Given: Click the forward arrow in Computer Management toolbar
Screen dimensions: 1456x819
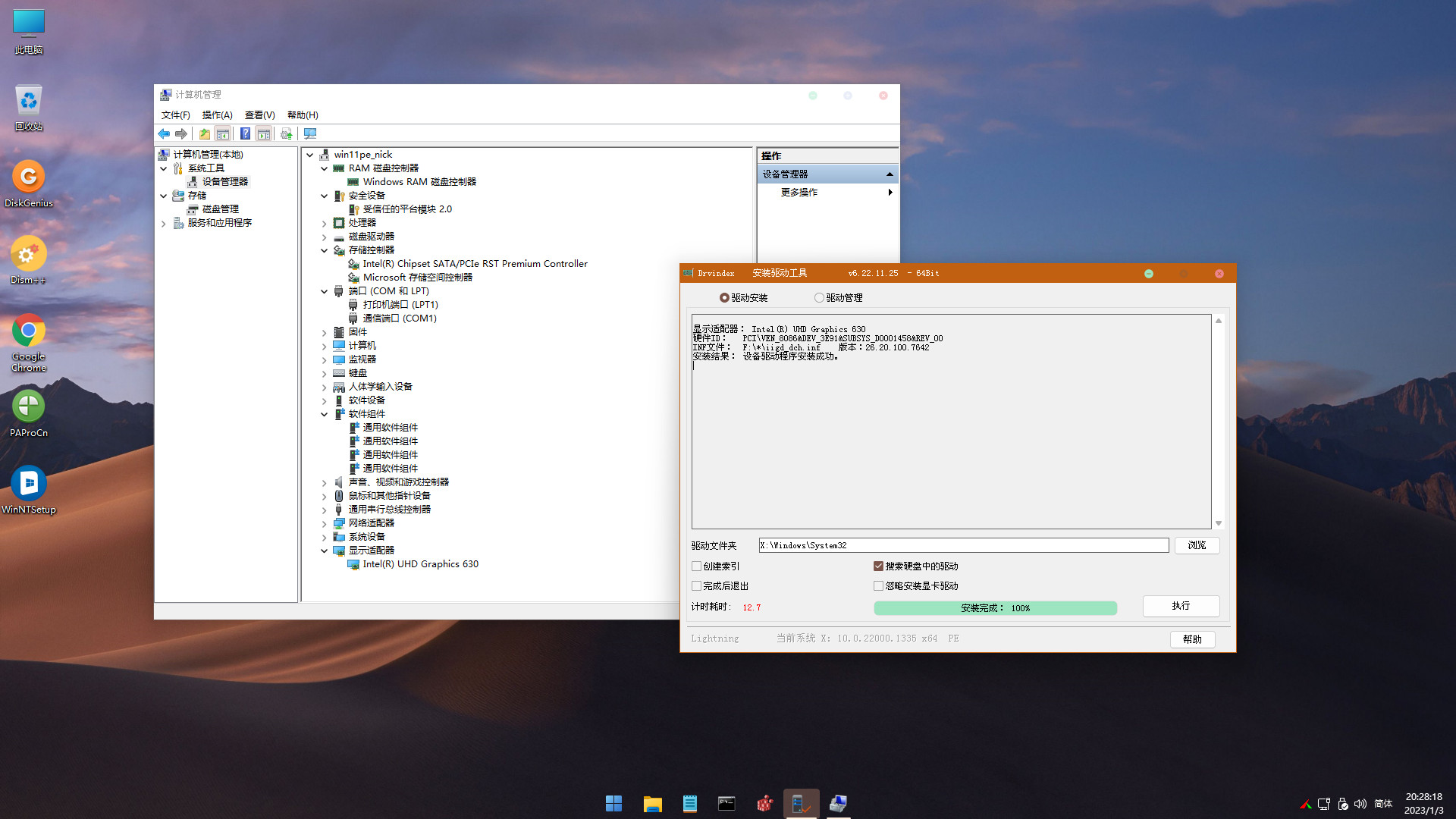Looking at the screenshot, I should click(181, 133).
